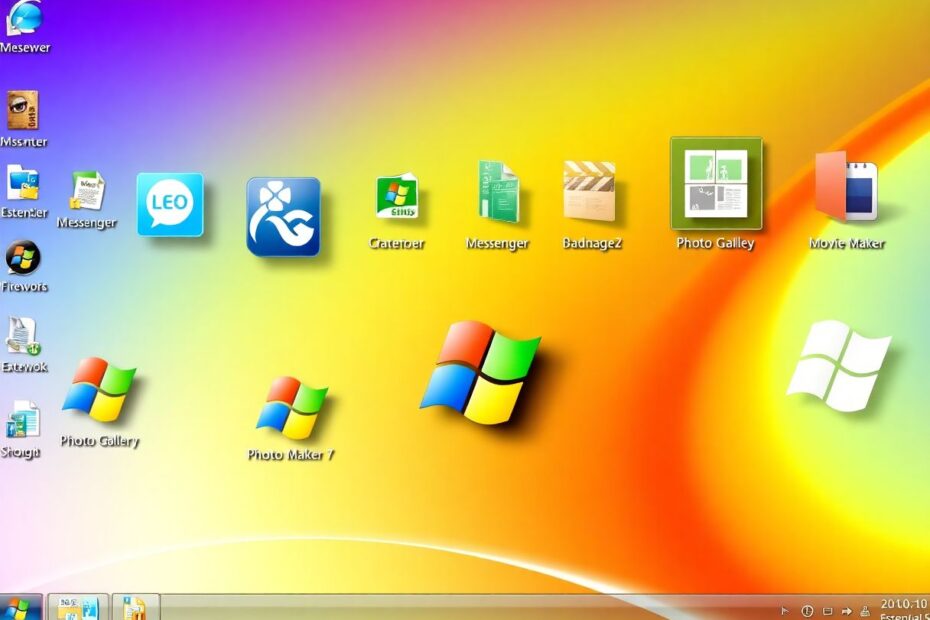Image resolution: width=930 pixels, height=620 pixels.
Task: Open the first pinned taskbar app
Action: [x=78, y=607]
